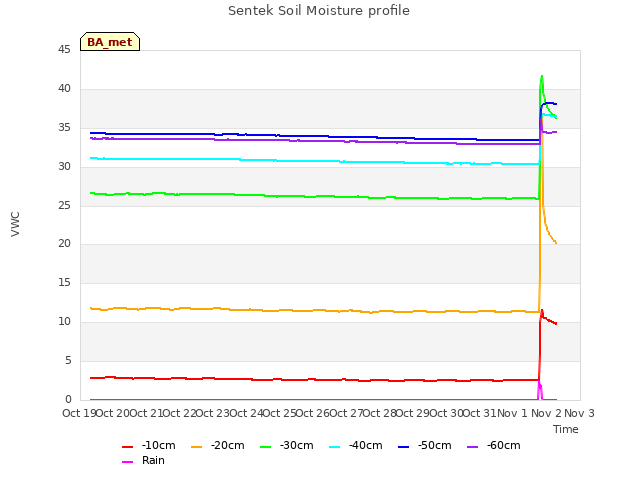The image size is (640, 480).
Task: Click the 5 y-axis tick label
Action: pyautogui.click(x=68, y=360)
